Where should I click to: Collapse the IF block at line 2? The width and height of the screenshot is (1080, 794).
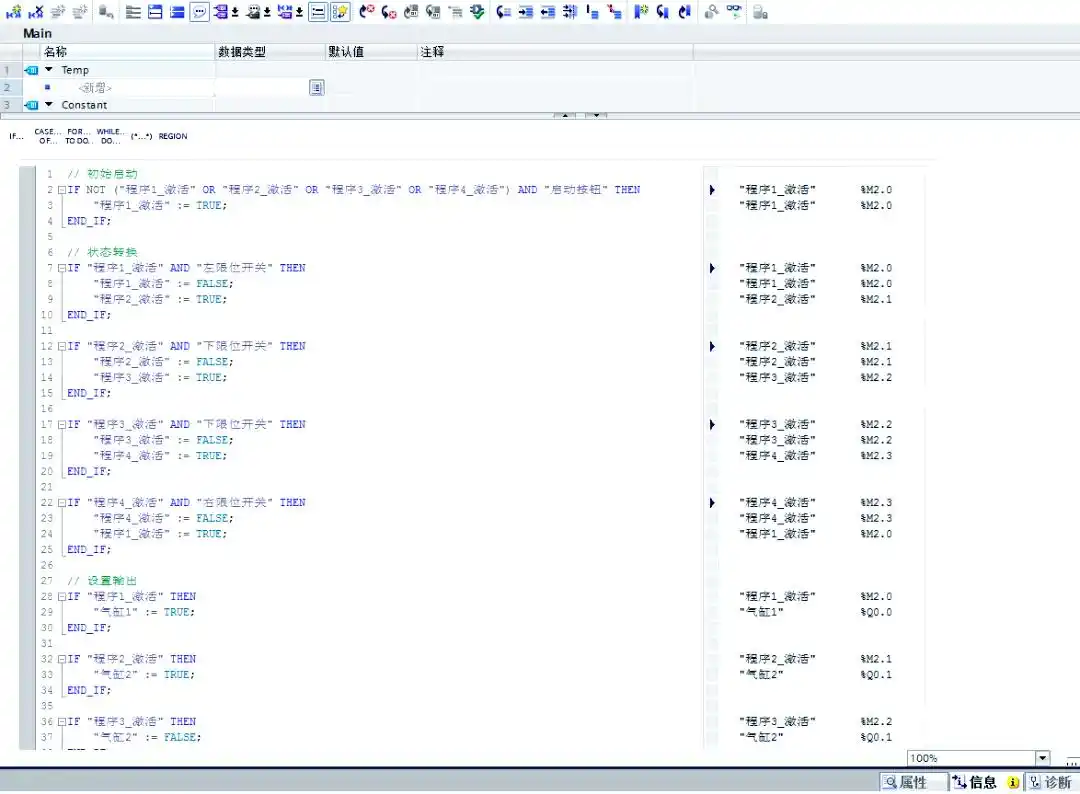pos(61,190)
